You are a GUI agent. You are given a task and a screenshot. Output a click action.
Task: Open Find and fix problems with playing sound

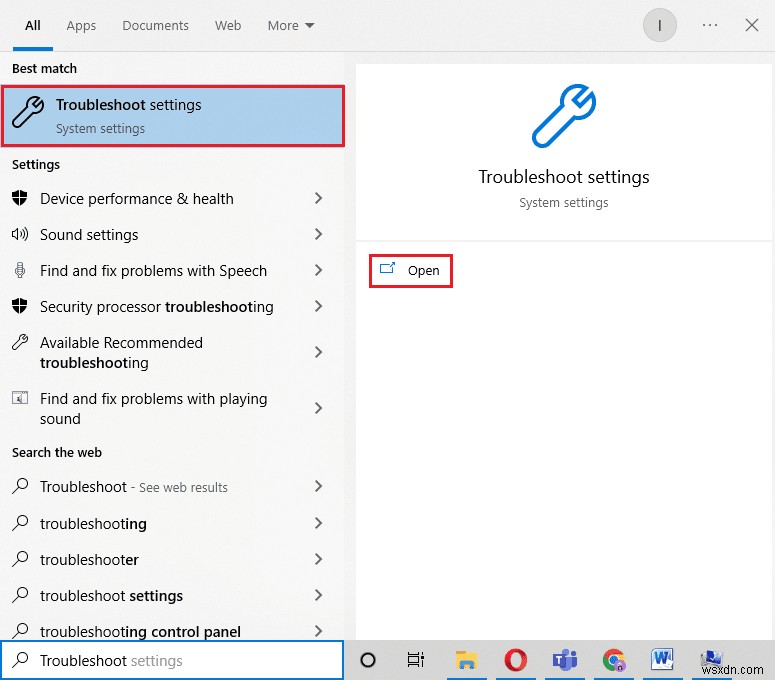pyautogui.click(x=172, y=409)
